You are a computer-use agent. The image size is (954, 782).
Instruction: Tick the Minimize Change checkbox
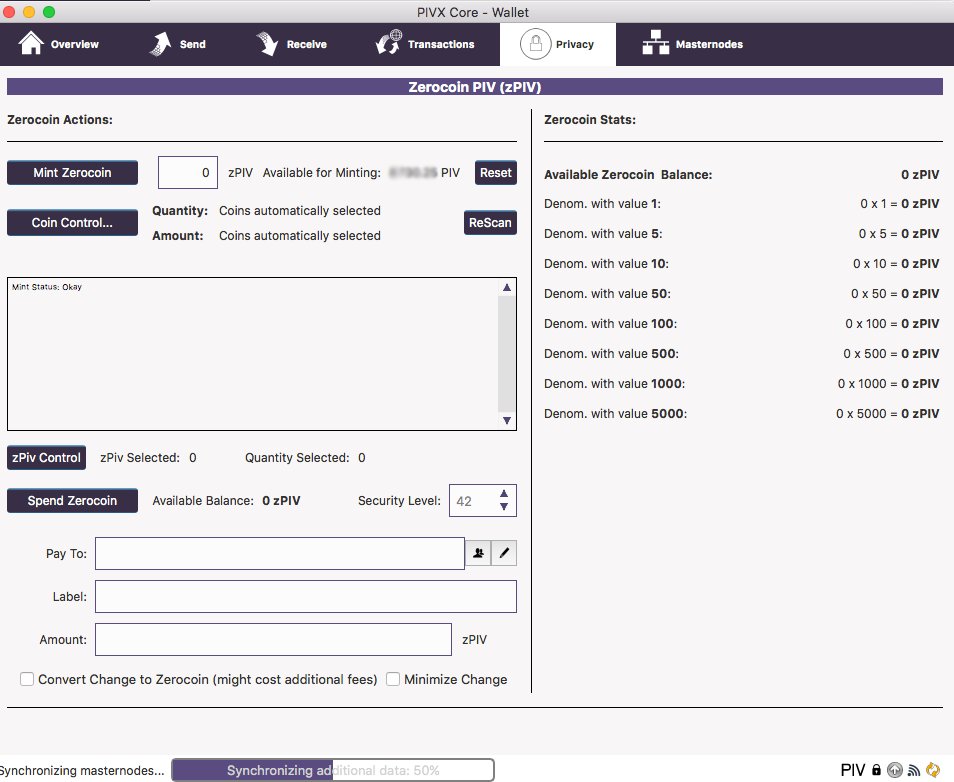tap(393, 679)
